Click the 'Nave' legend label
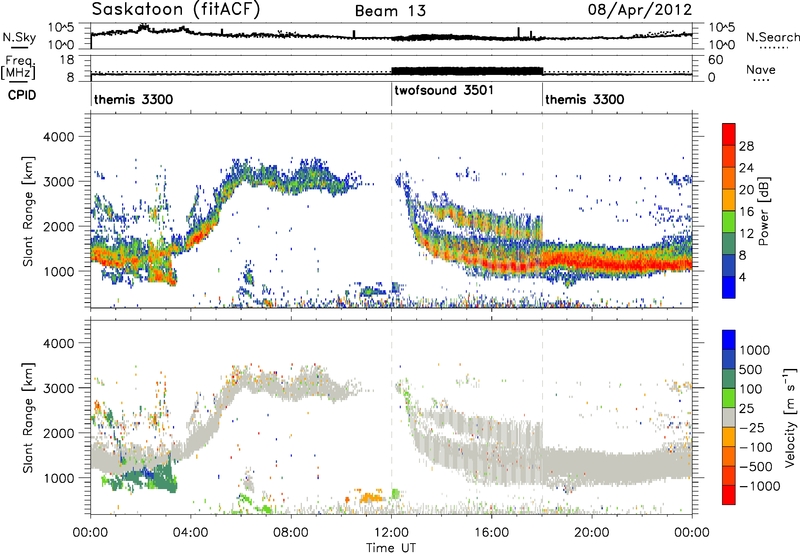This screenshot has width=800, height=554. (761, 69)
